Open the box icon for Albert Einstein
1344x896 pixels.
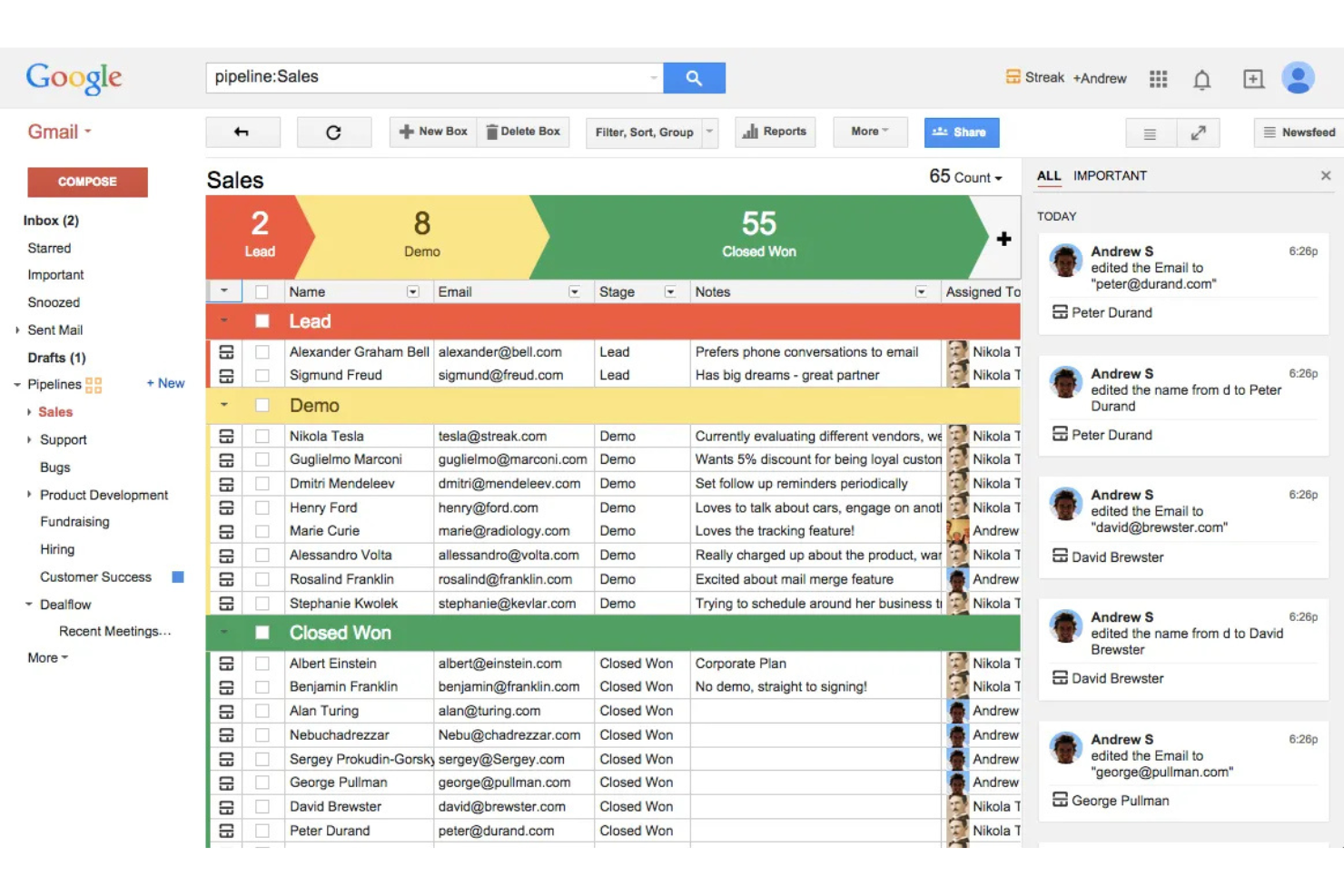226,664
